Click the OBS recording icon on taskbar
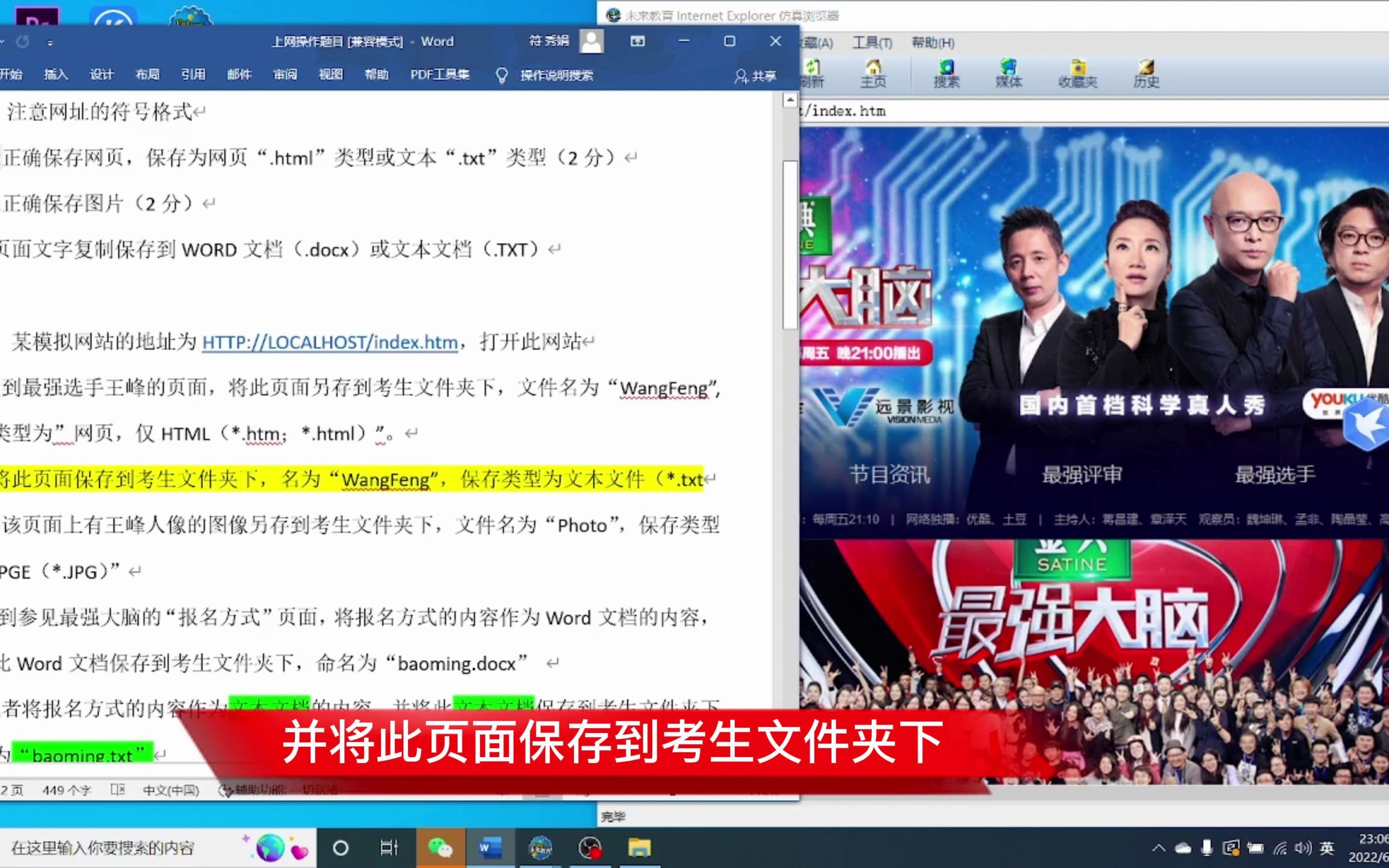This screenshot has width=1389, height=868. [590, 849]
